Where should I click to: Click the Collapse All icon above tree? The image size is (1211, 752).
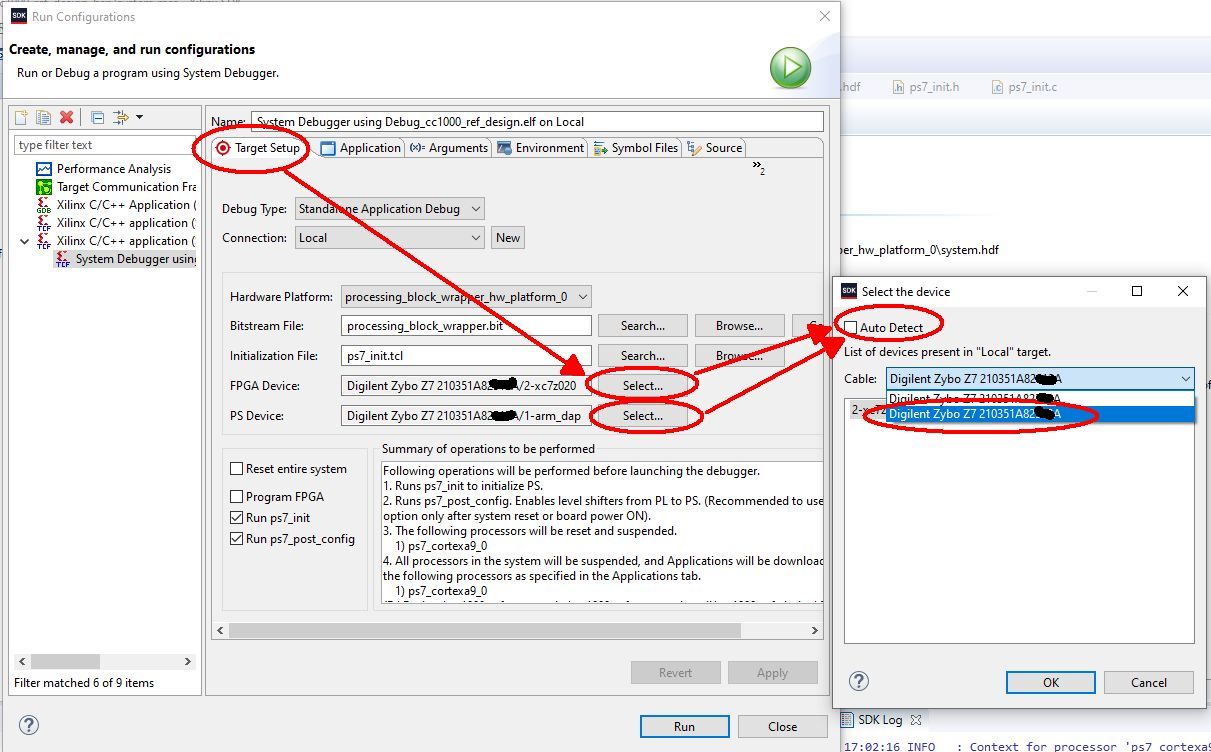pos(97,117)
